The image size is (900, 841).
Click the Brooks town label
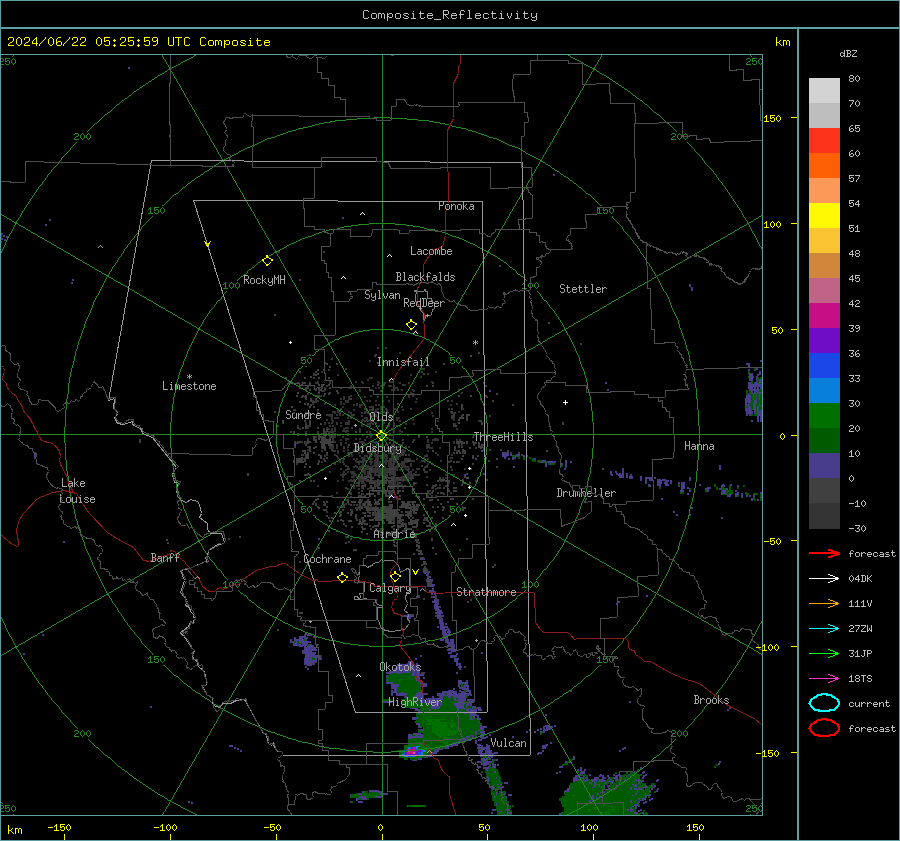[711, 700]
